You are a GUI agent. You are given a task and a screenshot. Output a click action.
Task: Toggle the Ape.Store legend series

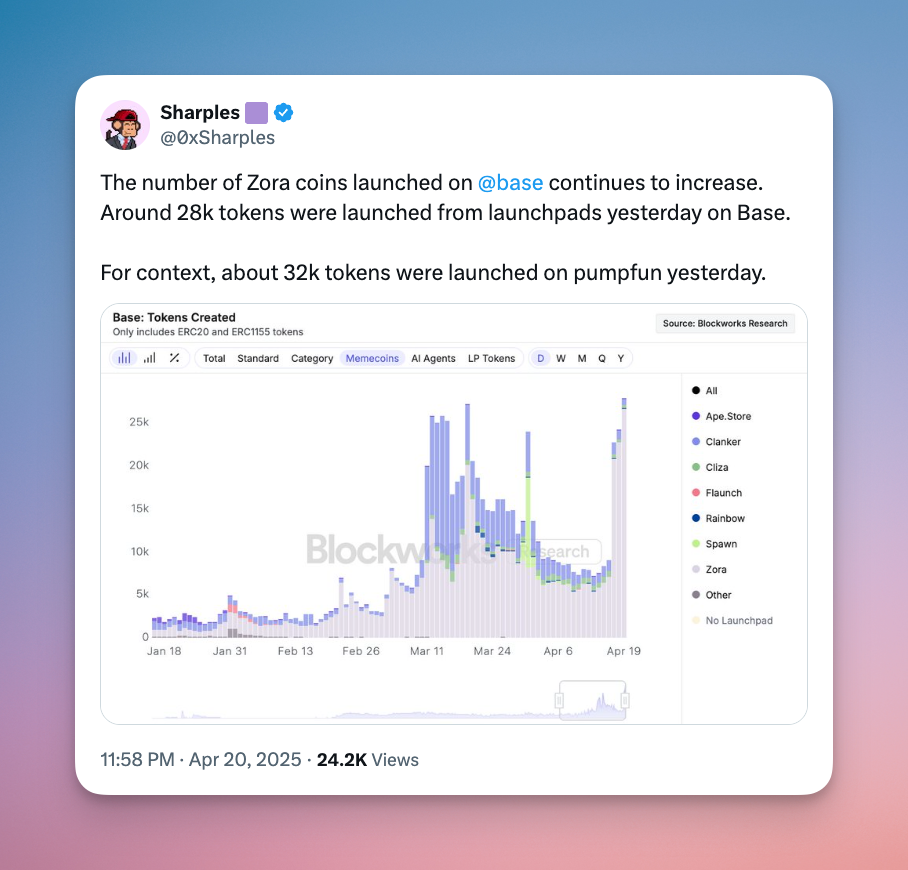[727, 416]
